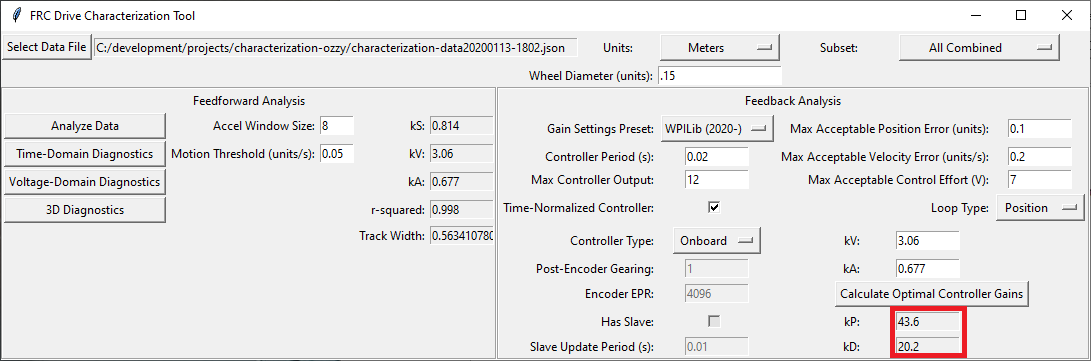
Task: Open Time-Domain Diagnostics
Action: point(84,154)
